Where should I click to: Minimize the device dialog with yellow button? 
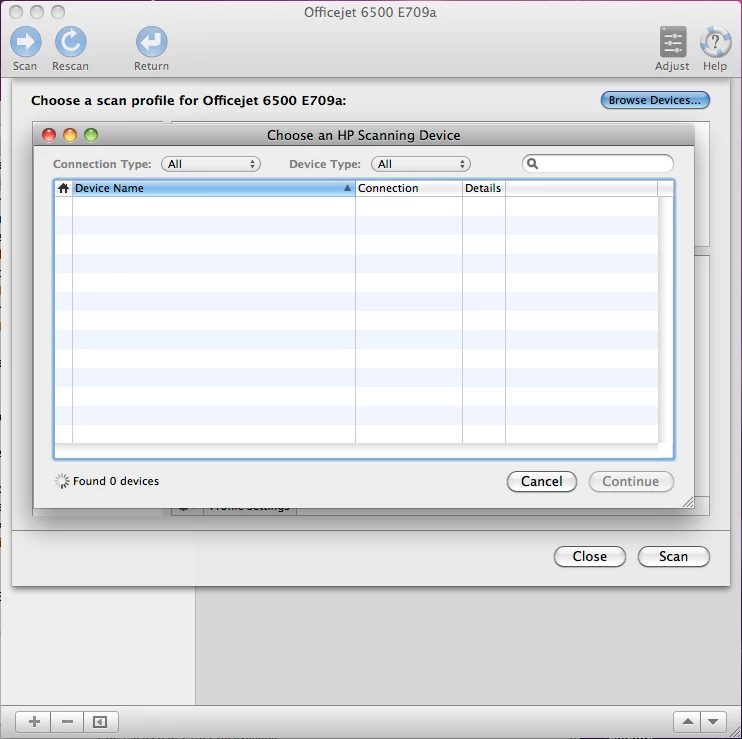(70, 135)
